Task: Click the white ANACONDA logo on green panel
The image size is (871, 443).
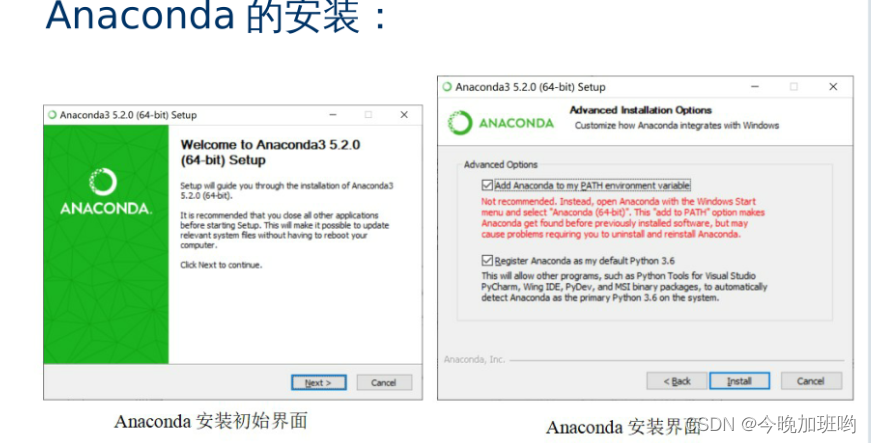Action: [104, 192]
